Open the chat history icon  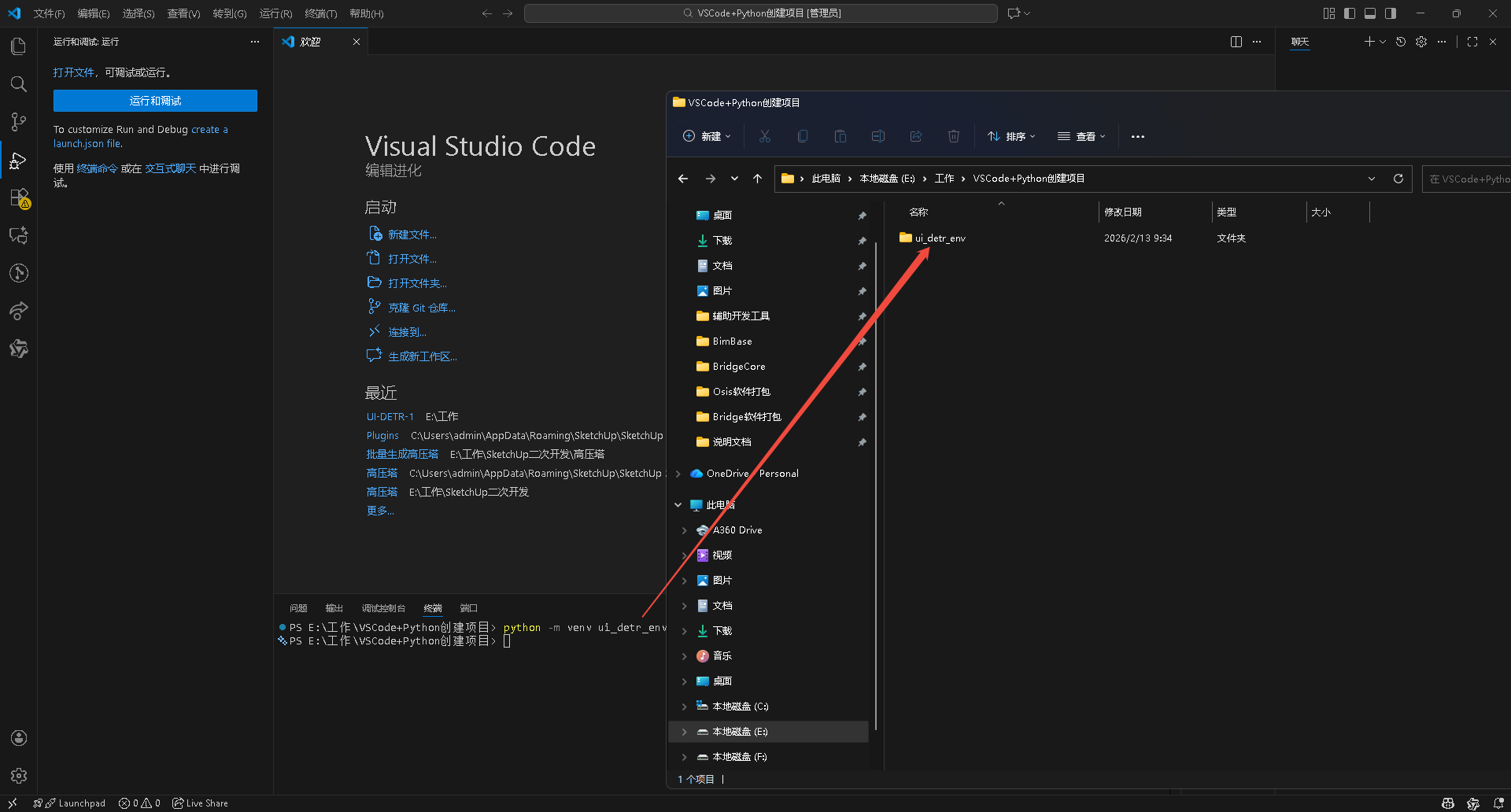click(1401, 42)
